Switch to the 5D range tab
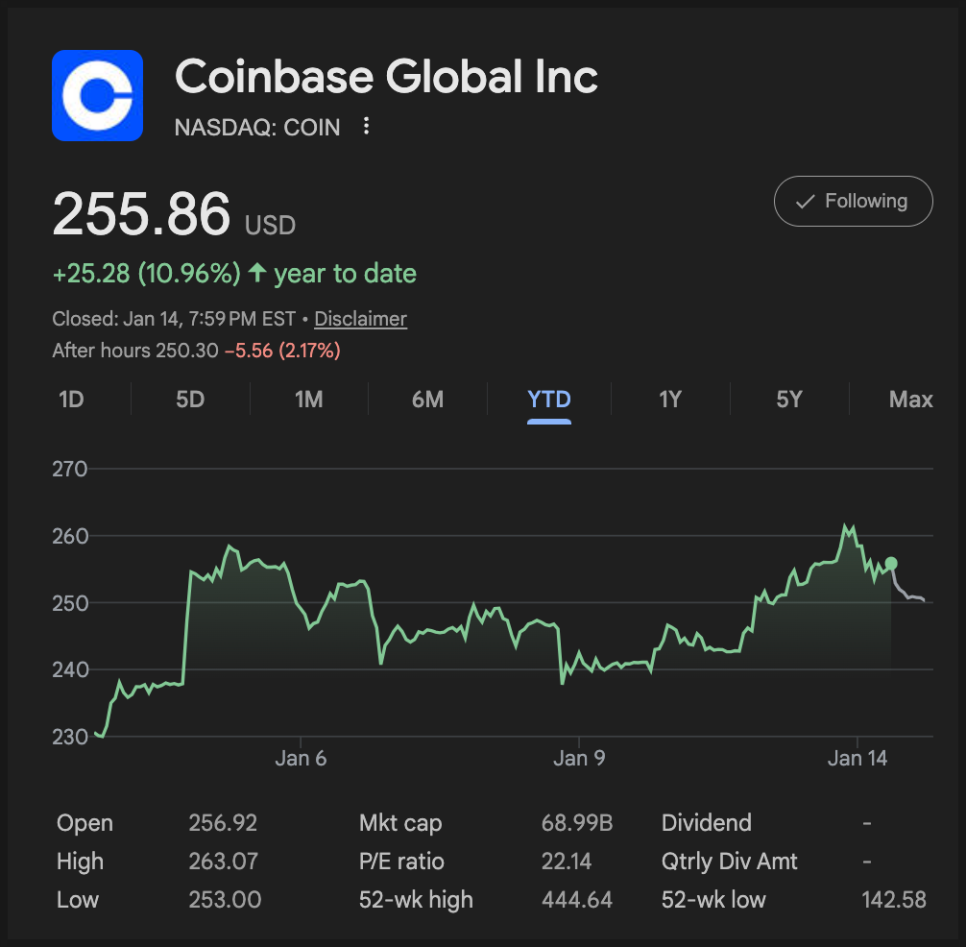The width and height of the screenshot is (966, 947). click(190, 400)
